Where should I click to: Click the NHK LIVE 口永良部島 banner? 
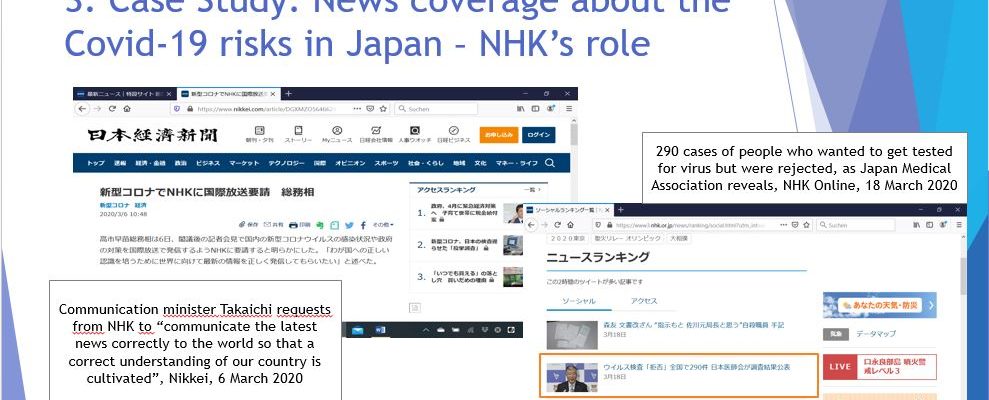pyautogui.click(x=879, y=367)
